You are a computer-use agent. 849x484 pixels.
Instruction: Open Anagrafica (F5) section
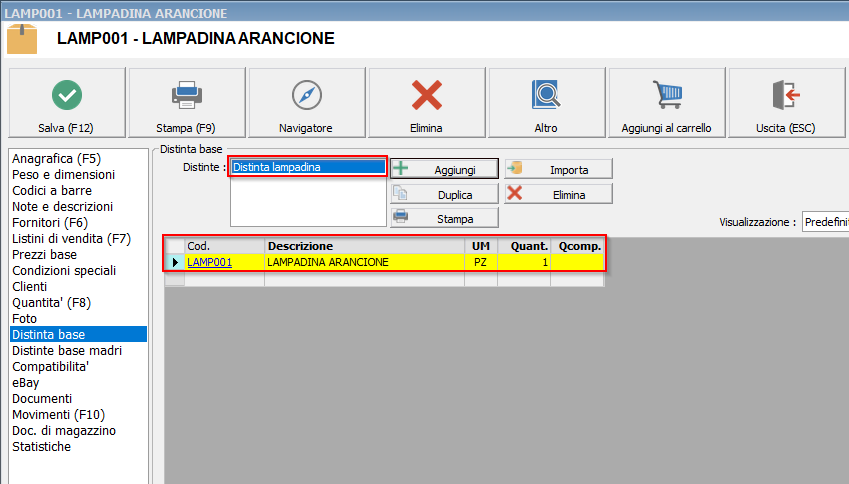point(55,158)
